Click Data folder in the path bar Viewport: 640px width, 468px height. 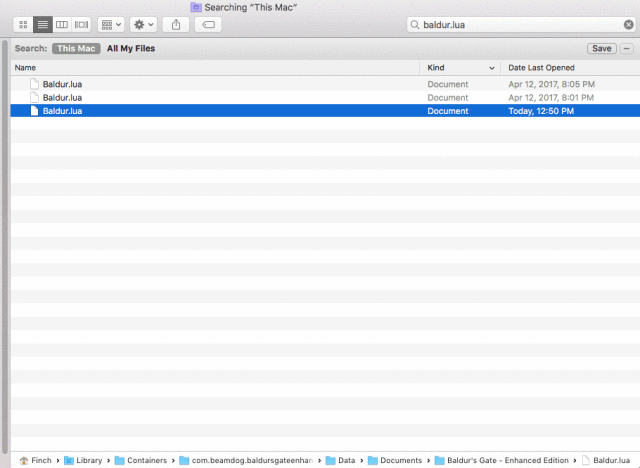[340, 460]
